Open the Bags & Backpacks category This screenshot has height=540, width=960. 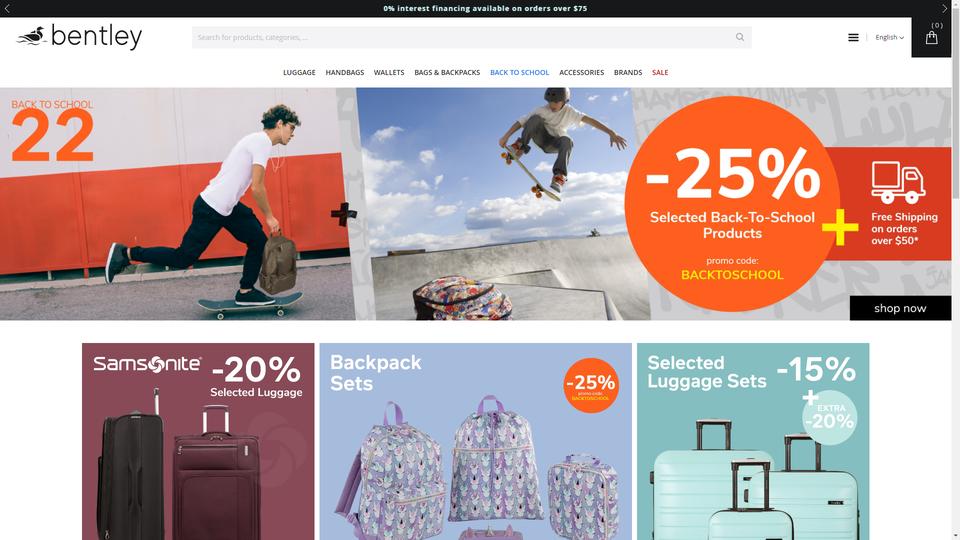tap(447, 72)
